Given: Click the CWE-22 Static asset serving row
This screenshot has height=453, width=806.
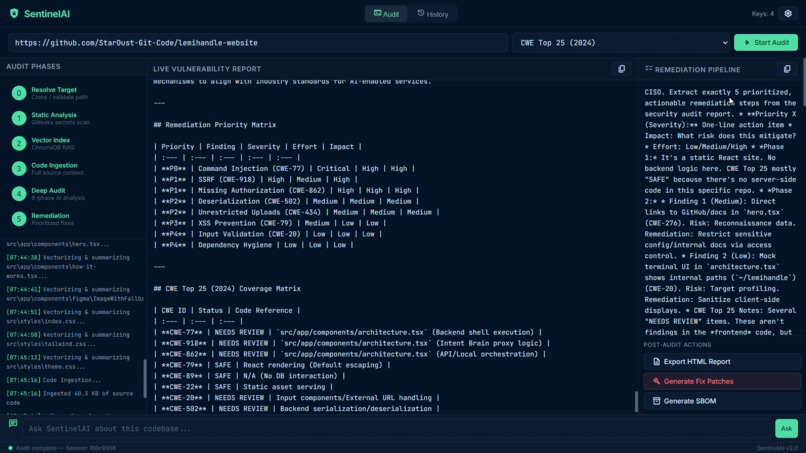Looking at the screenshot, I should click(x=243, y=387).
